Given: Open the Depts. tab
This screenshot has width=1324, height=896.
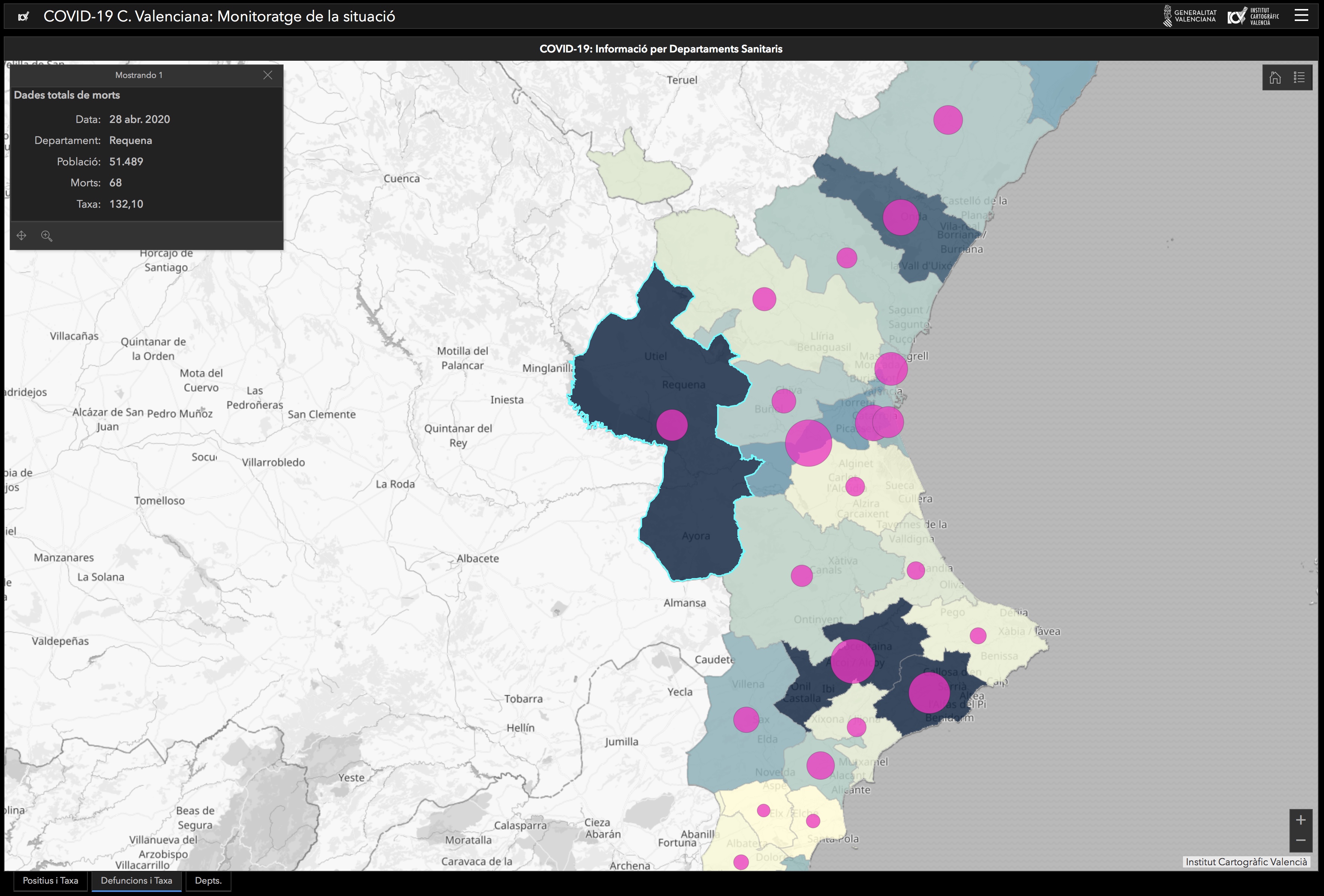Looking at the screenshot, I should pos(208,881).
